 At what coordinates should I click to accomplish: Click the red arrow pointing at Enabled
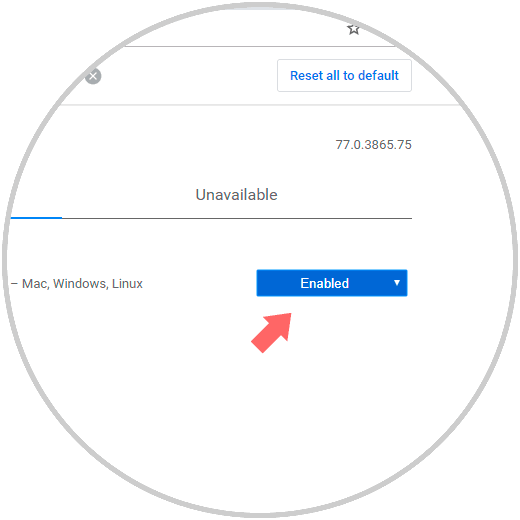coord(272,332)
